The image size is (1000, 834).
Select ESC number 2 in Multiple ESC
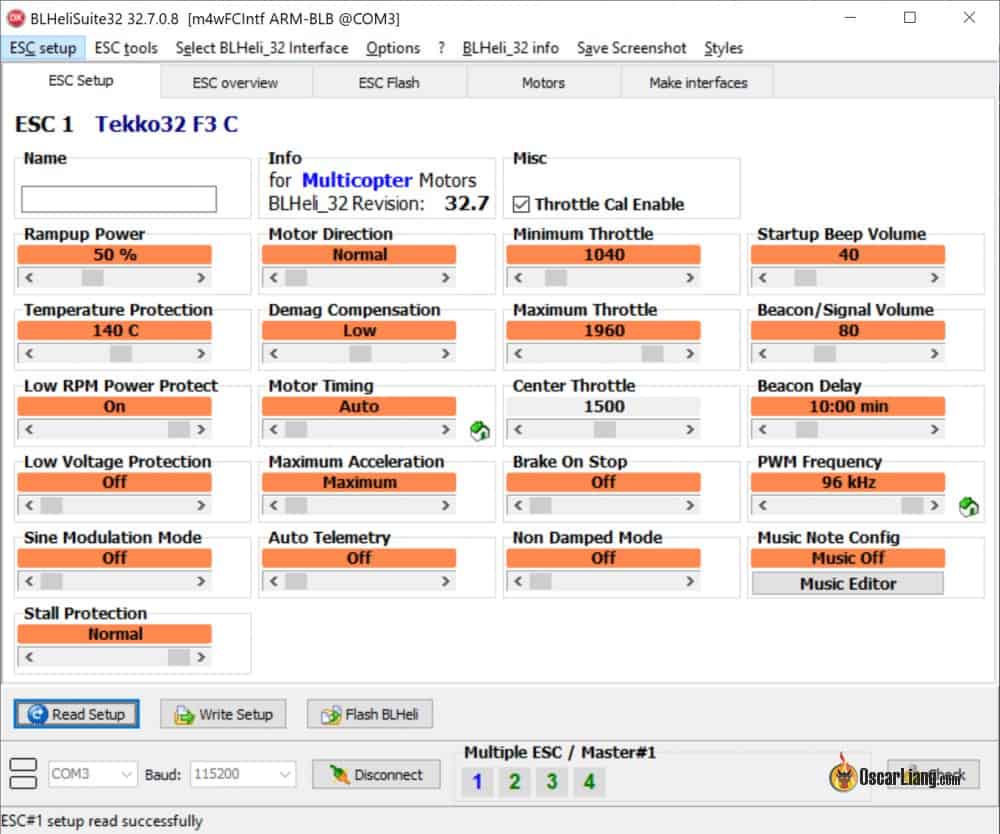515,782
